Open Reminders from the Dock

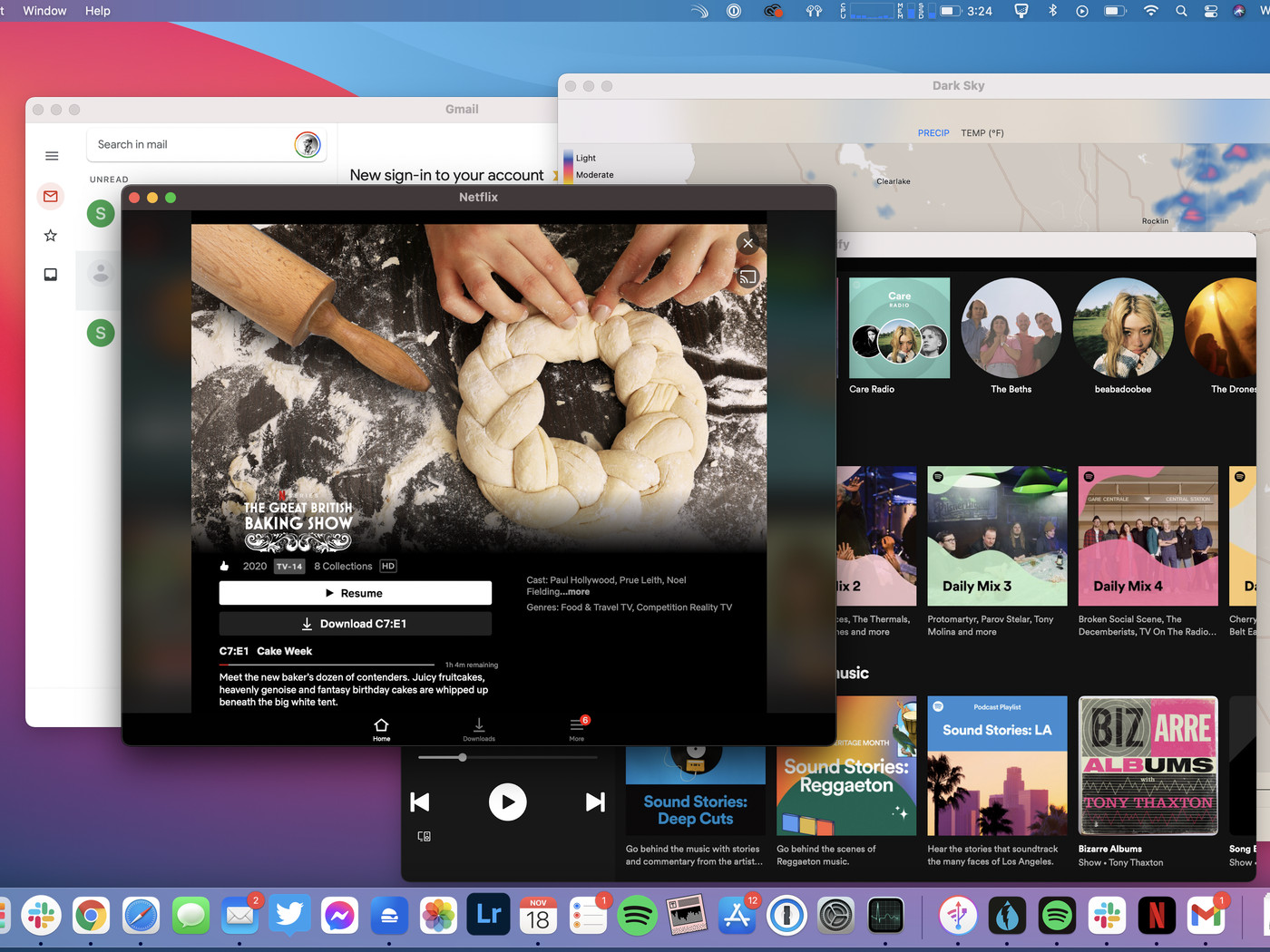[x=588, y=917]
